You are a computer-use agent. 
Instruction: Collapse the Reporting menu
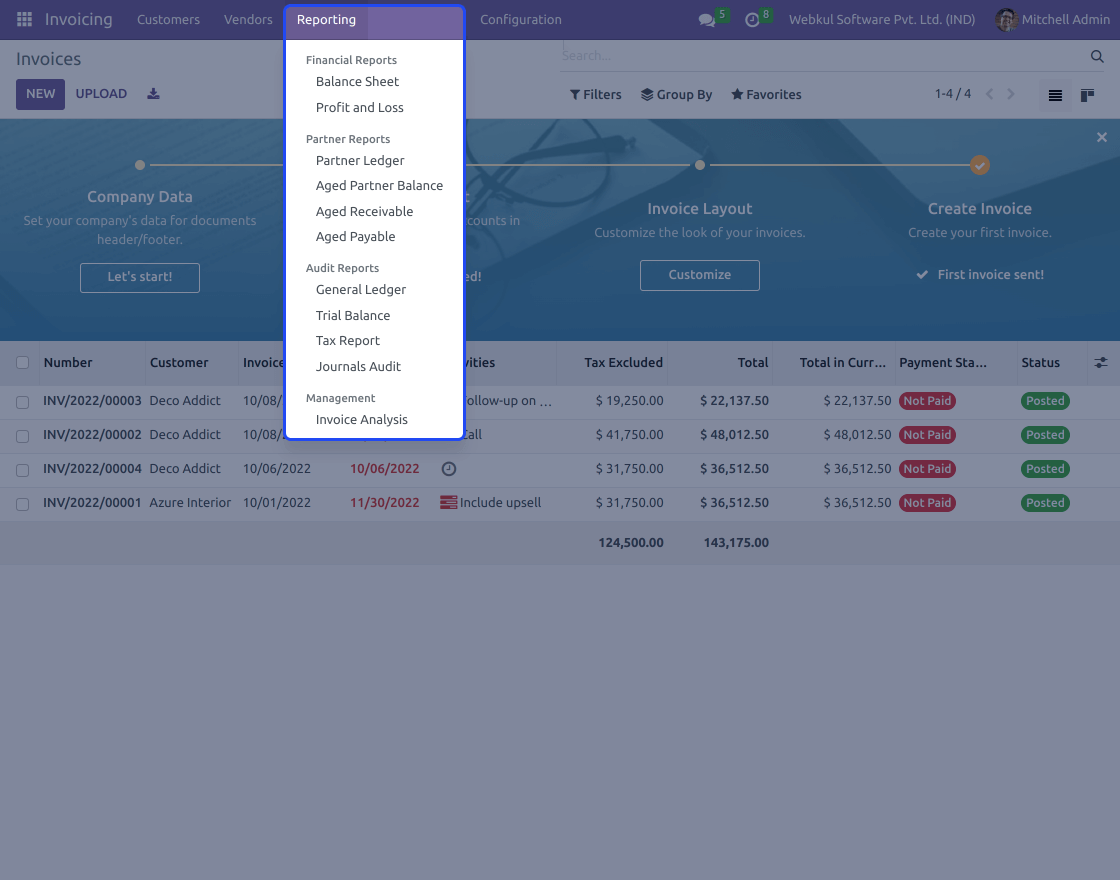click(326, 20)
